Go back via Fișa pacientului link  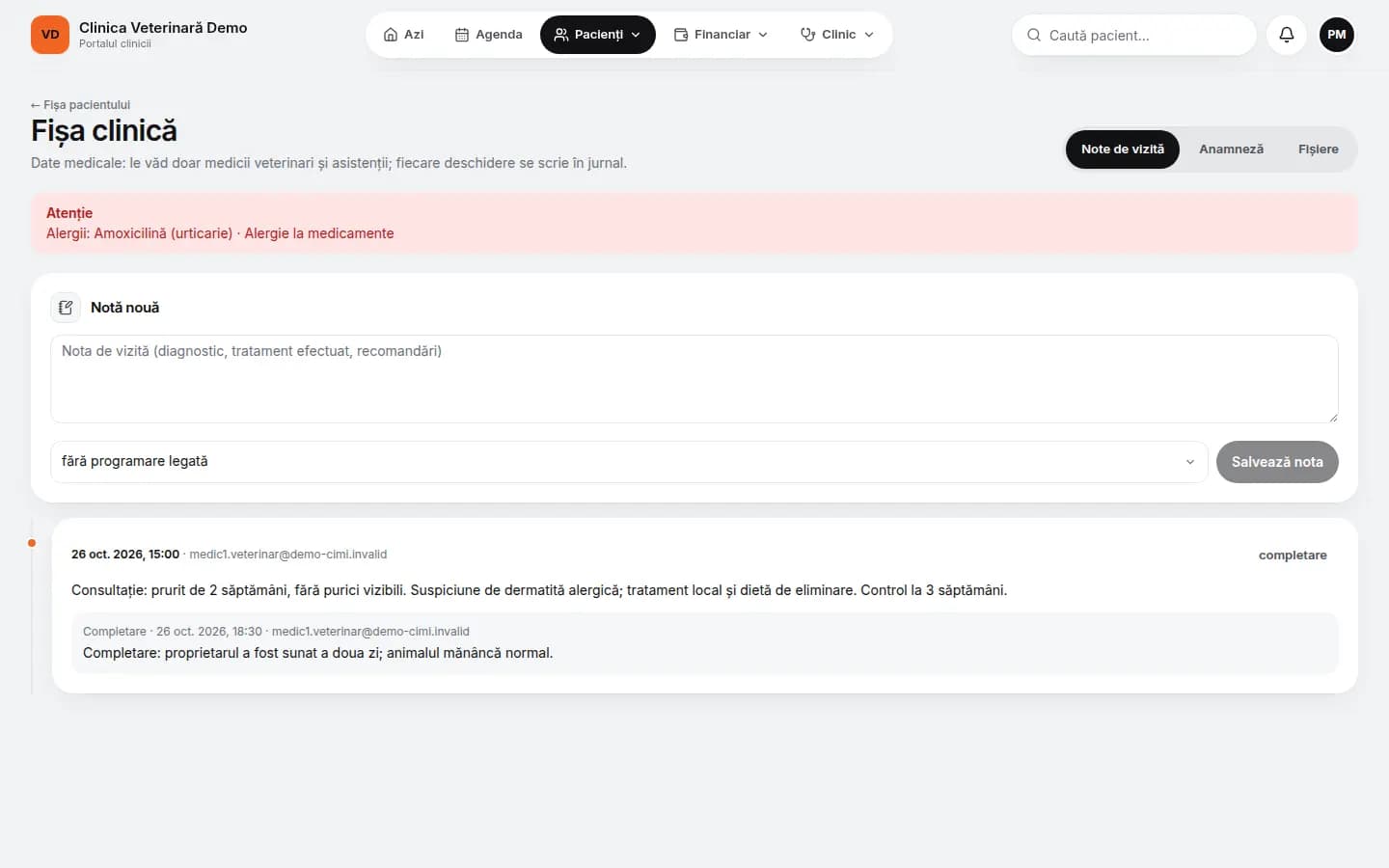click(80, 105)
